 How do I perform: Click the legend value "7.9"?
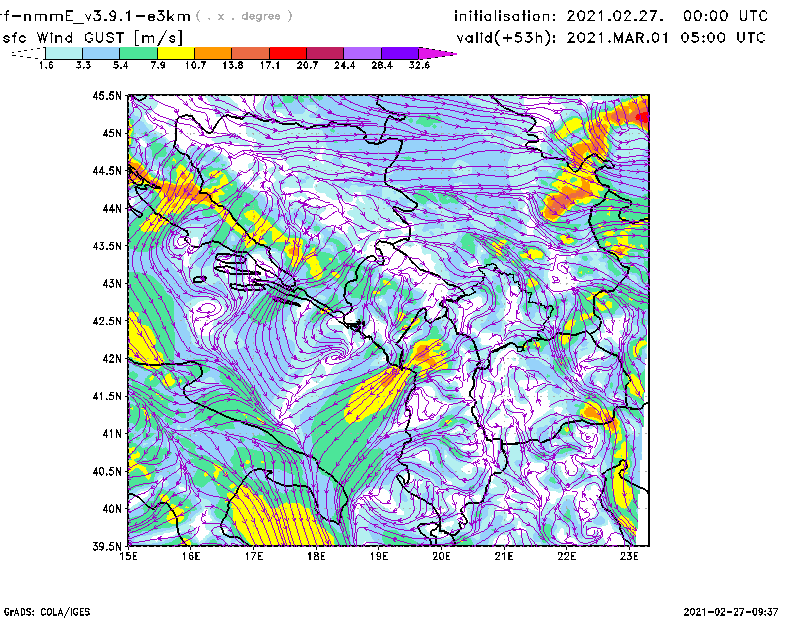[158, 65]
